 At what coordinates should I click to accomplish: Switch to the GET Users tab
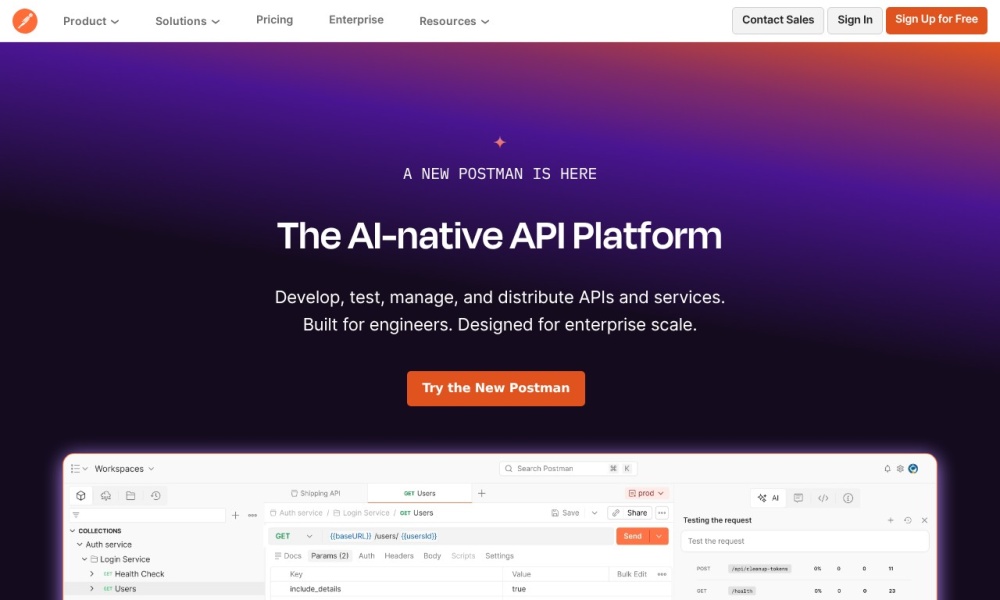point(420,494)
